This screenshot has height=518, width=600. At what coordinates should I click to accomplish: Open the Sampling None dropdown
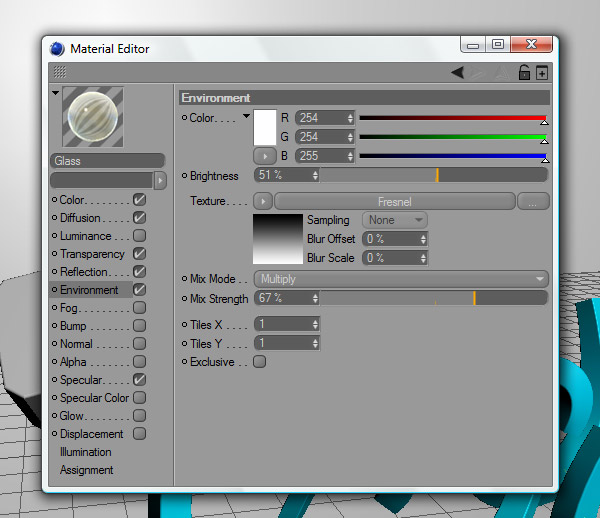pyautogui.click(x=395, y=220)
